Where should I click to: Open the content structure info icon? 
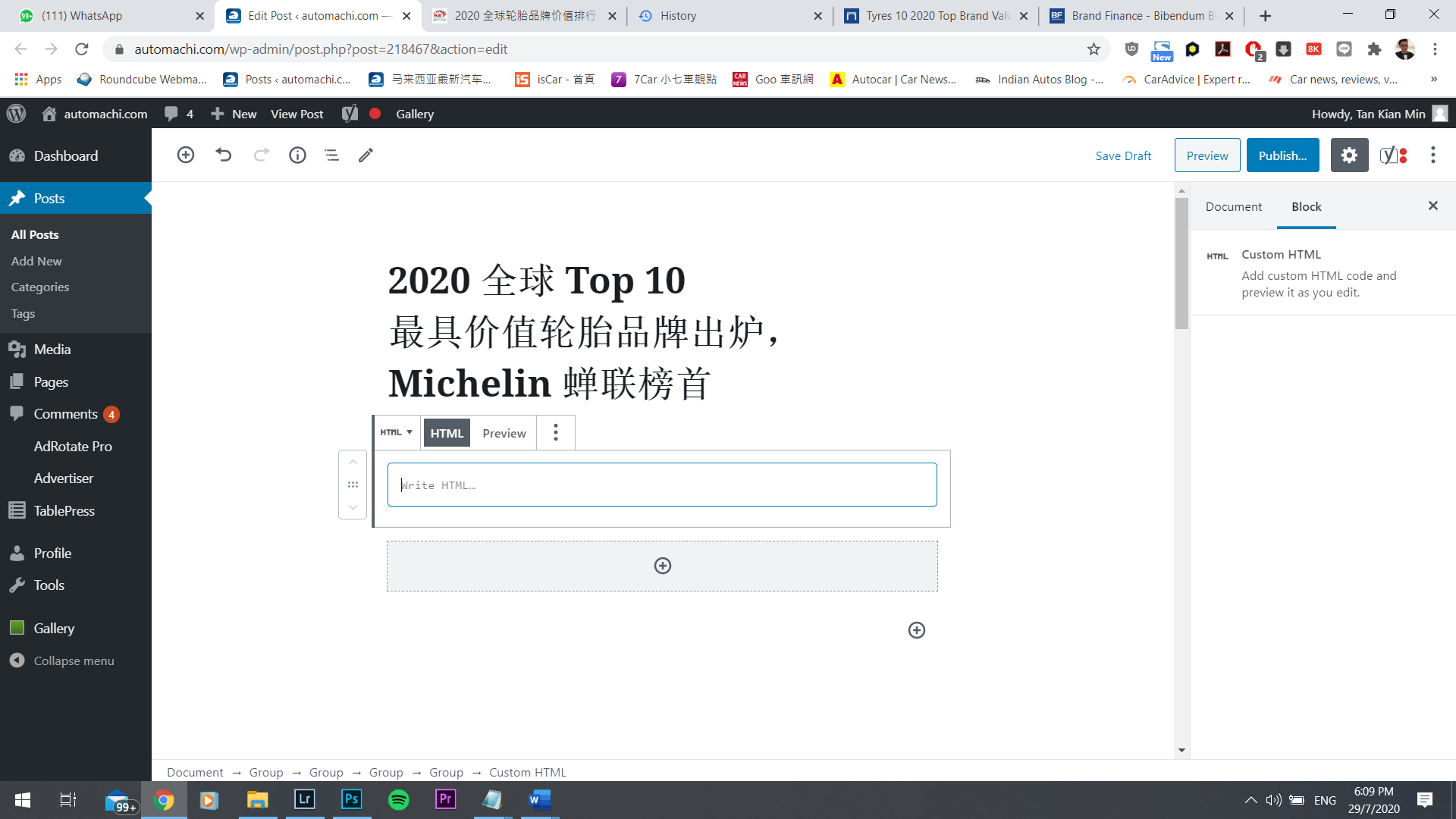click(x=297, y=155)
